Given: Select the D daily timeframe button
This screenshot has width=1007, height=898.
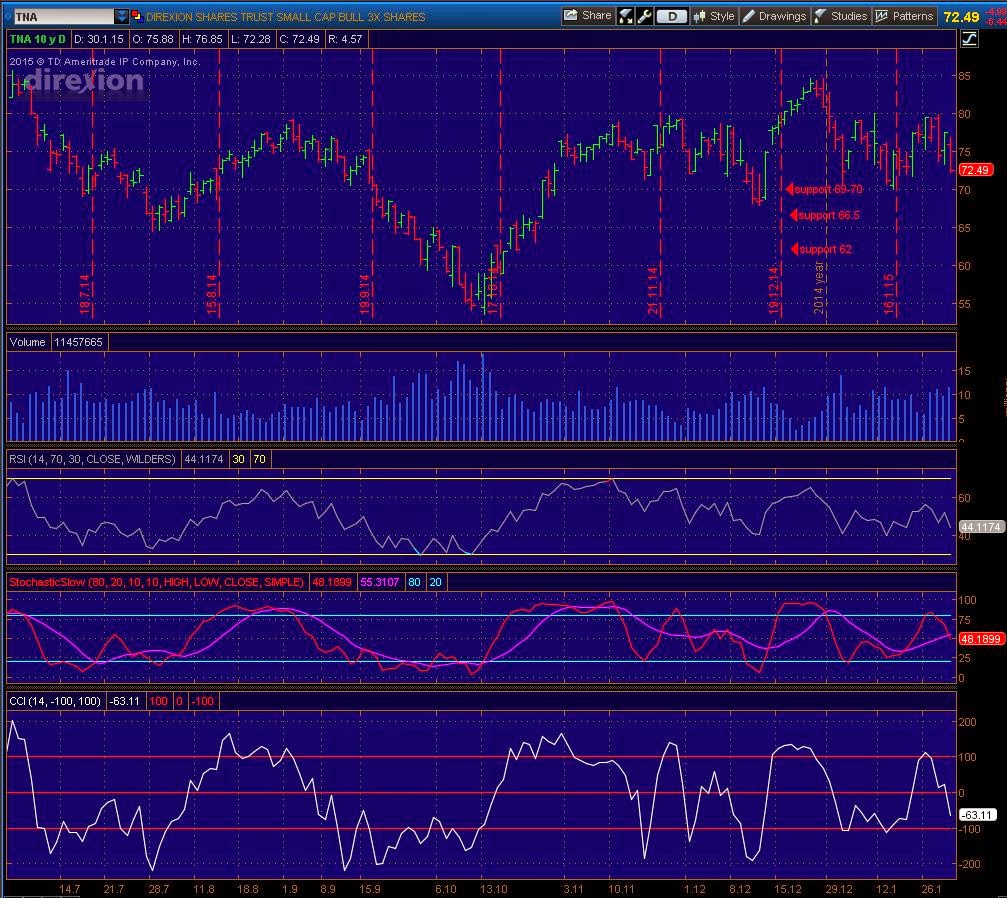Looking at the screenshot, I should point(672,16).
